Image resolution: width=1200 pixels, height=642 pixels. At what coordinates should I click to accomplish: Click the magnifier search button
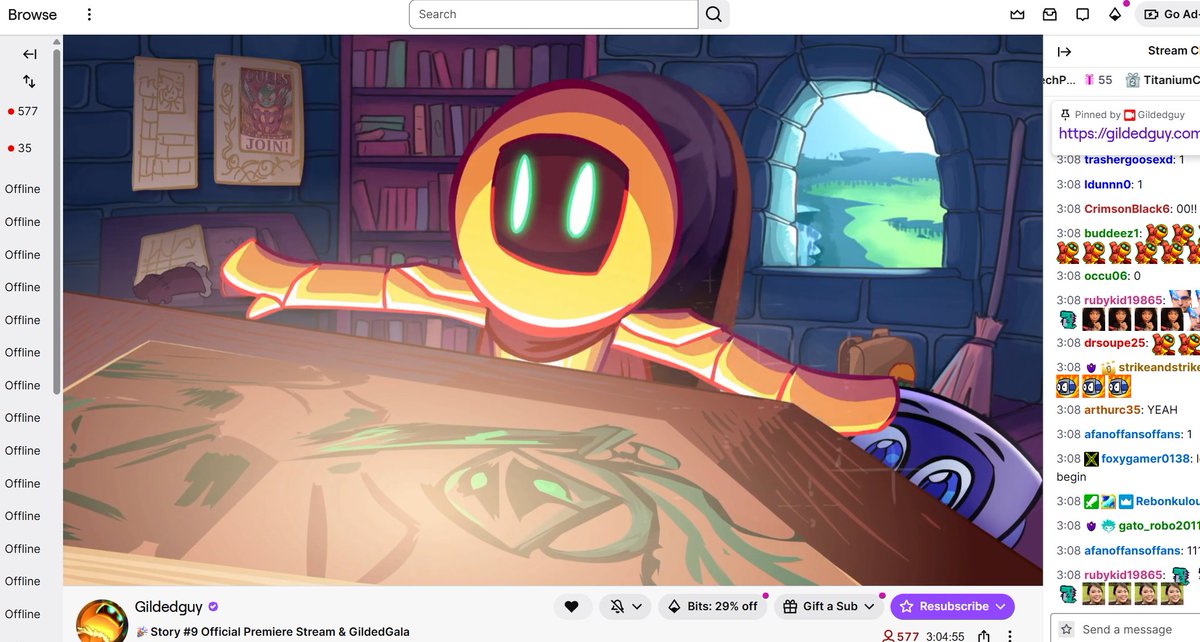(714, 14)
